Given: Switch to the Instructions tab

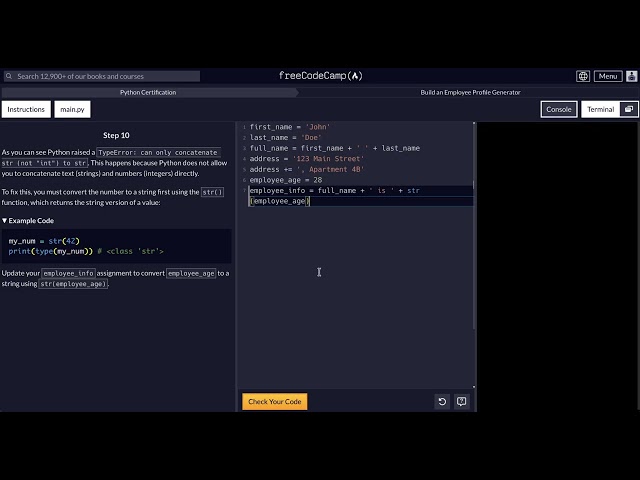Looking at the screenshot, I should coord(26,109).
